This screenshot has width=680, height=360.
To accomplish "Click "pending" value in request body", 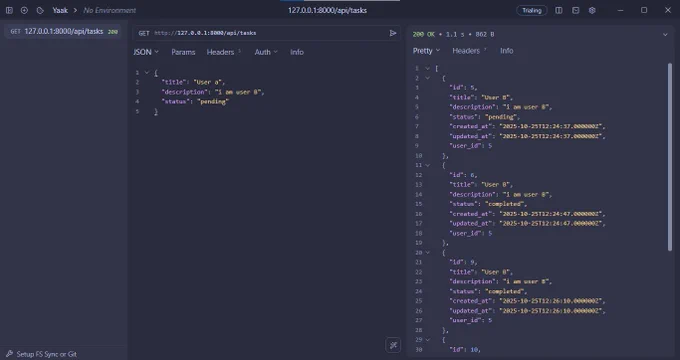I will coord(212,101).
